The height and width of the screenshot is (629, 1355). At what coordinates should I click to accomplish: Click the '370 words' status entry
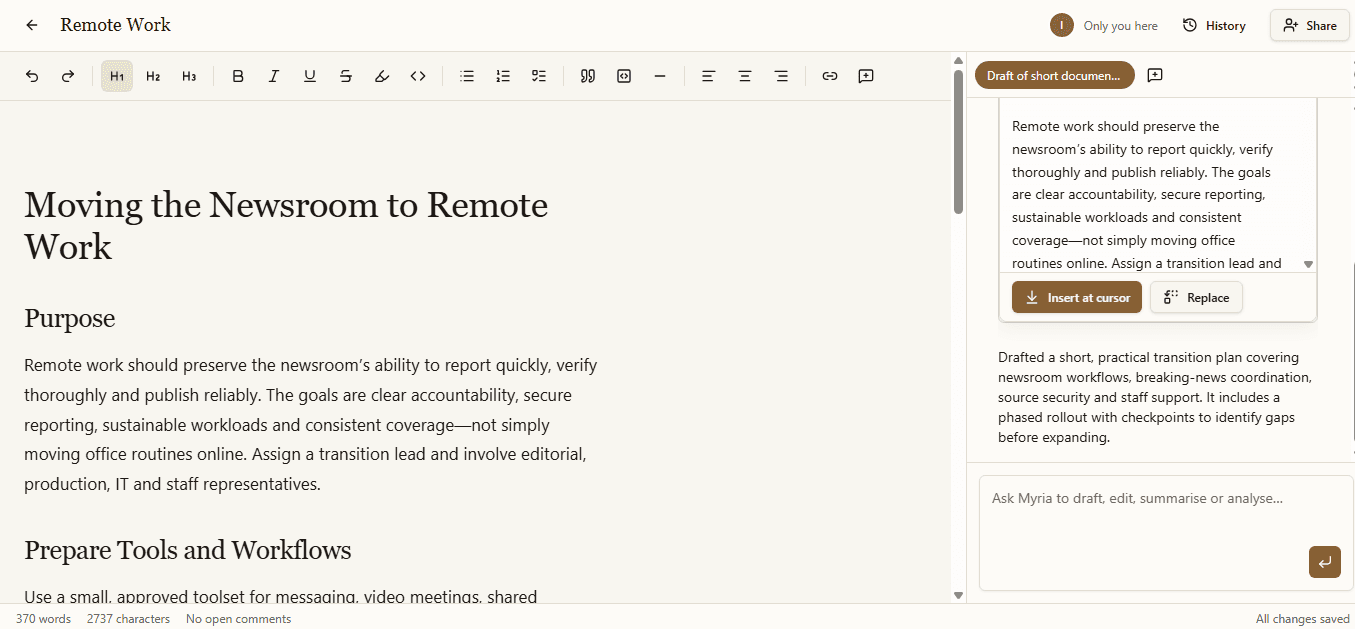pyautogui.click(x=43, y=619)
